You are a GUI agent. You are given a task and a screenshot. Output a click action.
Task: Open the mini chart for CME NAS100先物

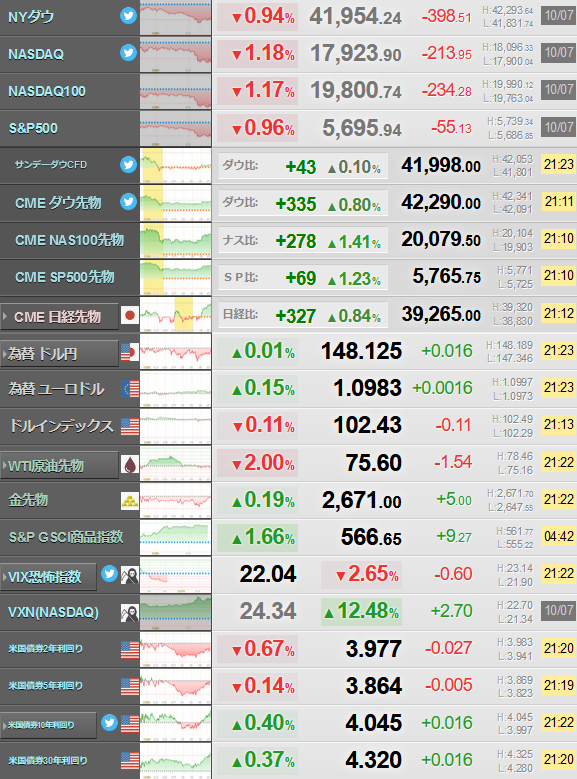tap(175, 240)
